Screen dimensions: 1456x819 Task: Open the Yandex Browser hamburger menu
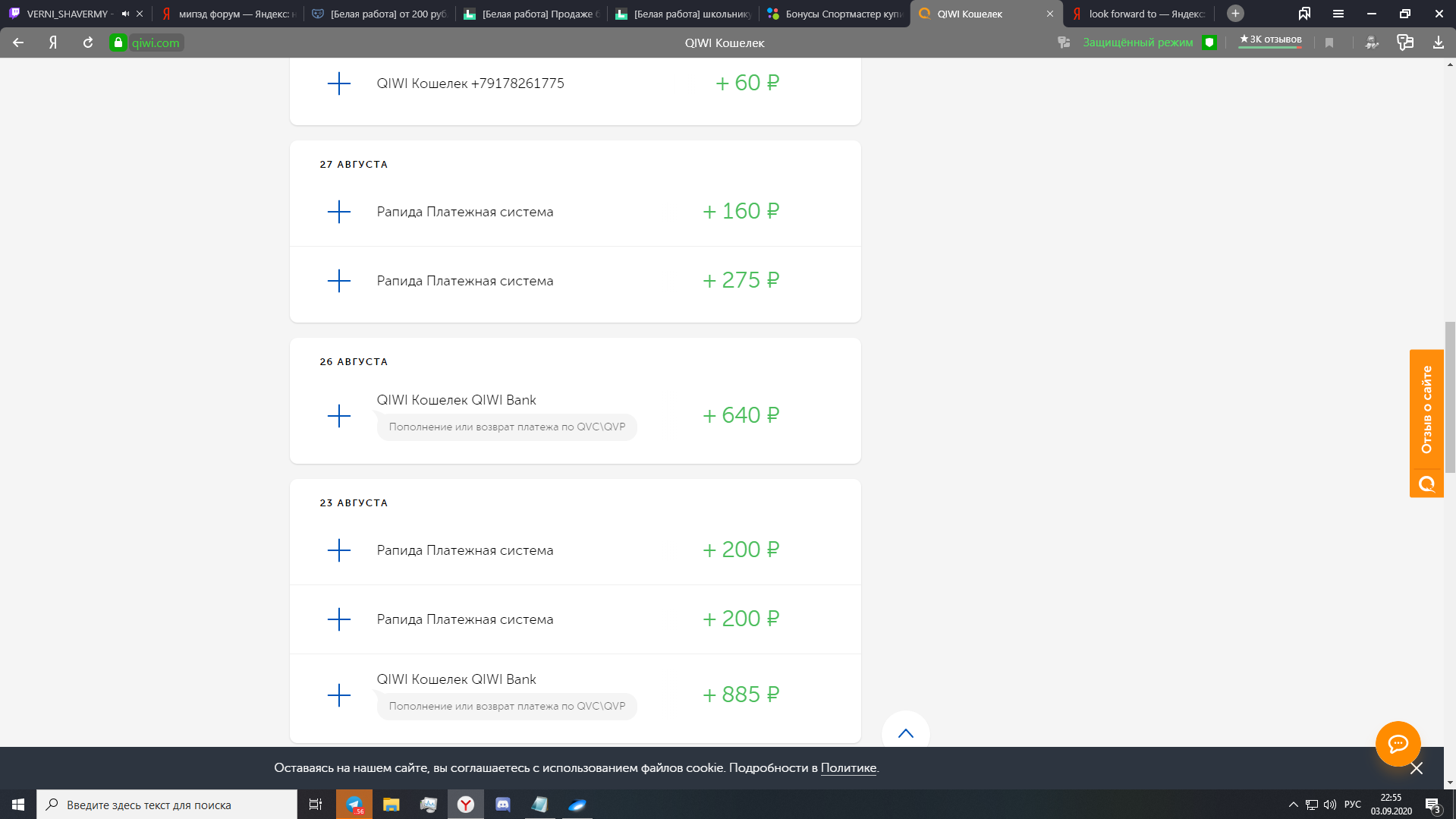click(x=1338, y=14)
